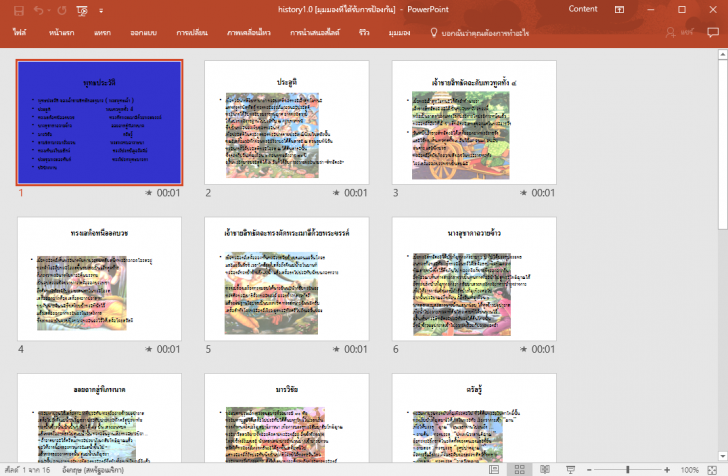This screenshot has width=728, height=476.
Task: Open the ภาพเคลื่อนไหว (Animations) tab
Action: pyautogui.click(x=249, y=33)
